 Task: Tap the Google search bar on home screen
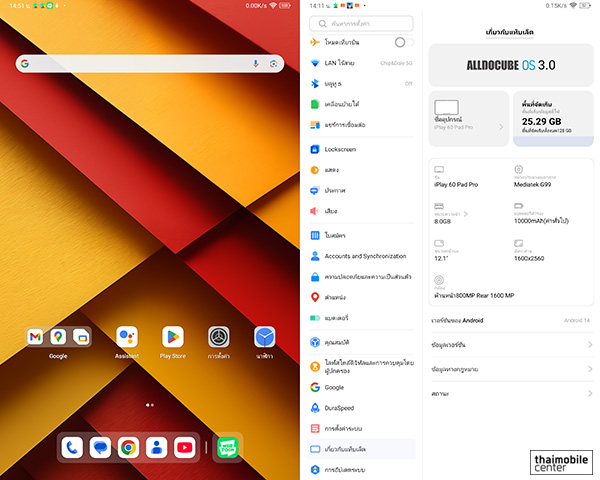coord(150,64)
